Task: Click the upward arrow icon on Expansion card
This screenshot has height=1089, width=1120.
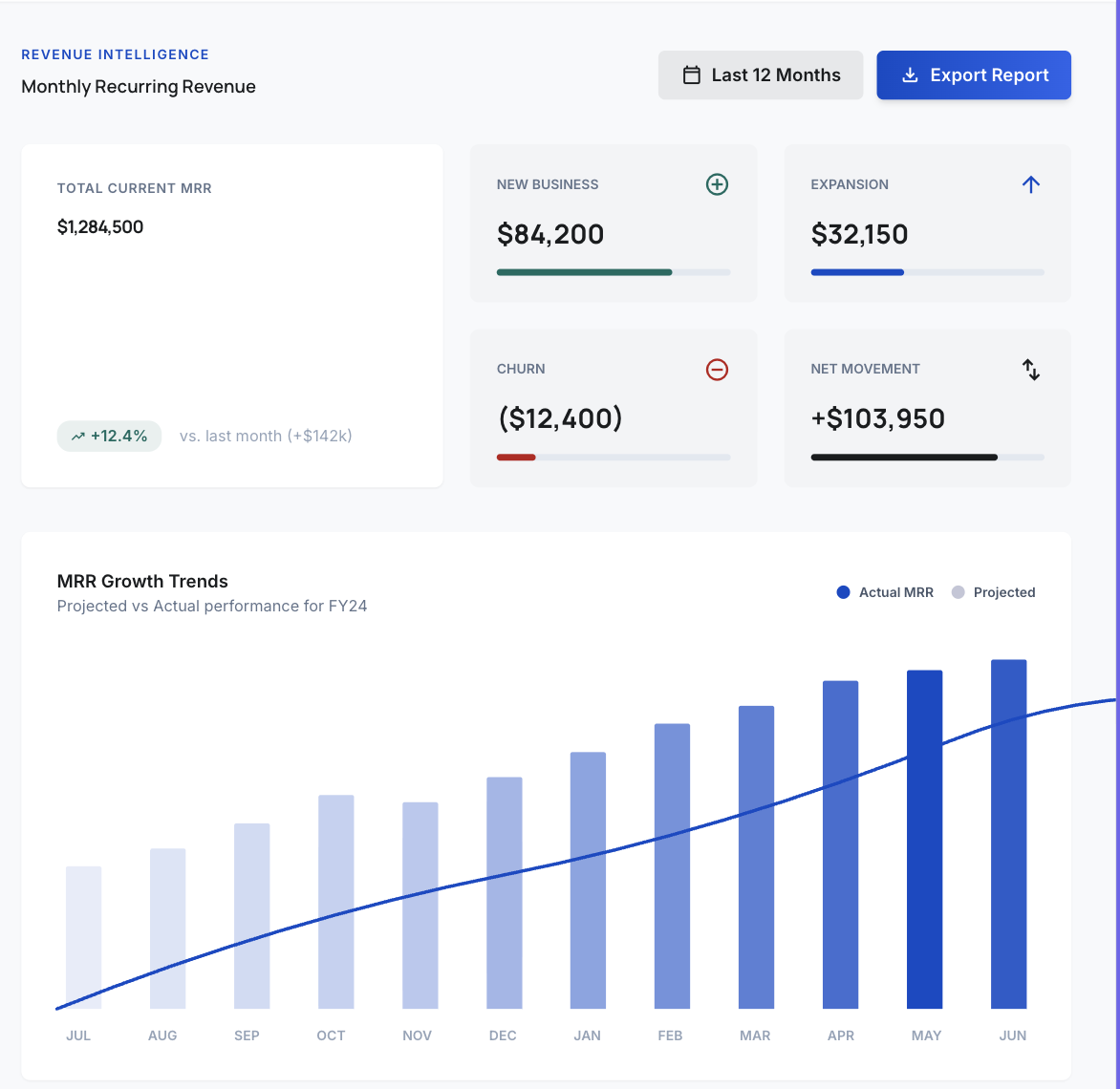Action: tap(1031, 184)
